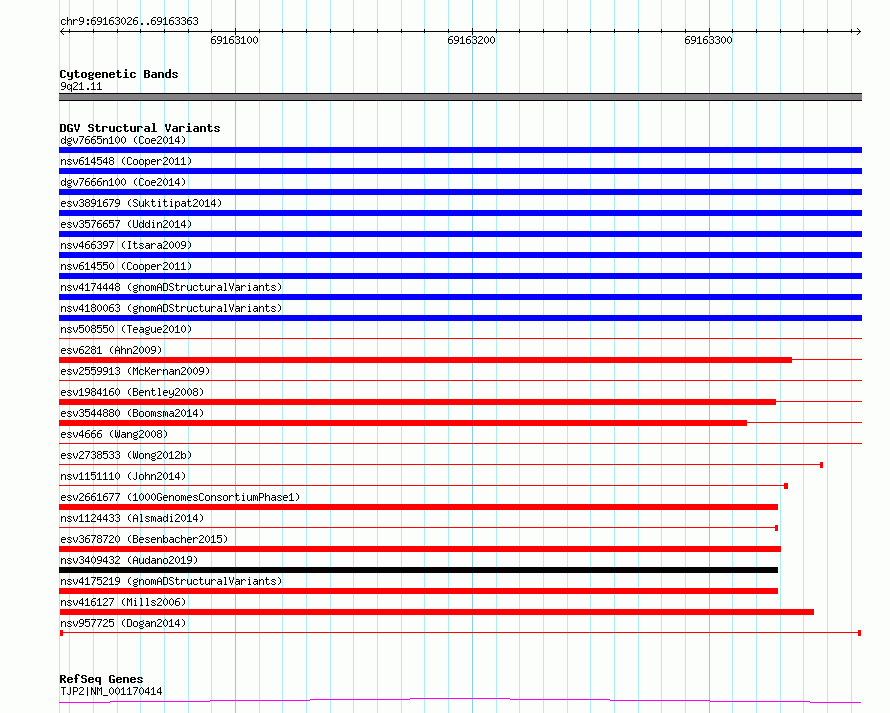
Task: Open variant nsv1151110 (John2014)
Action: 123,476
